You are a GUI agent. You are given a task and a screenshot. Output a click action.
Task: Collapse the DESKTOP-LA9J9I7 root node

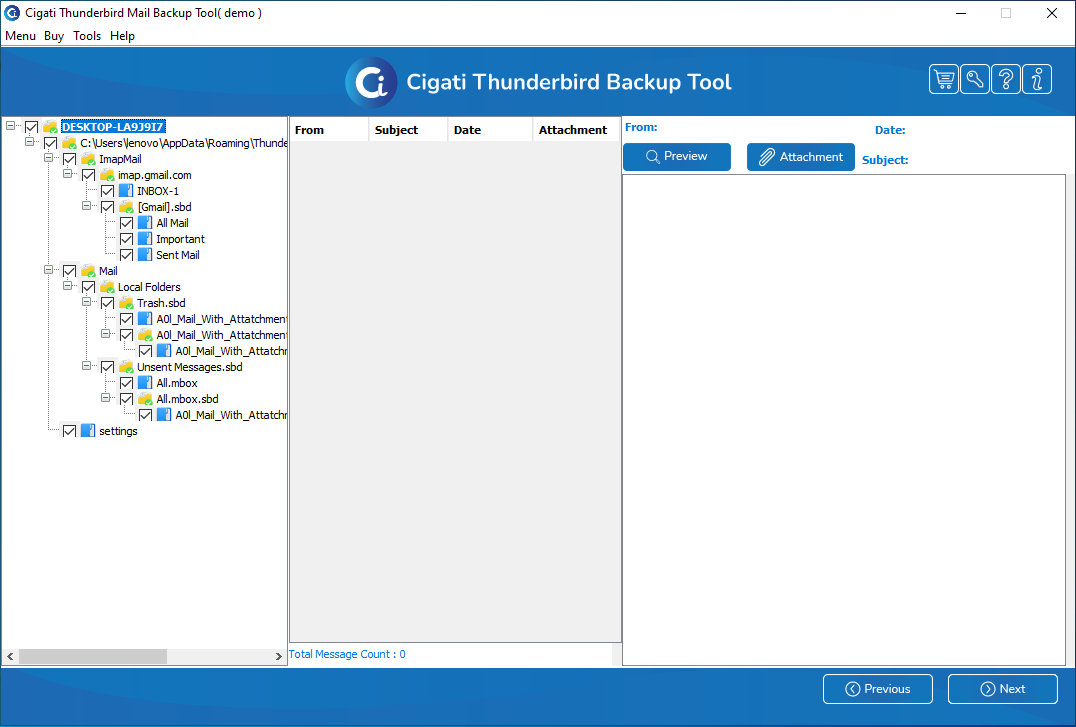tap(10, 126)
